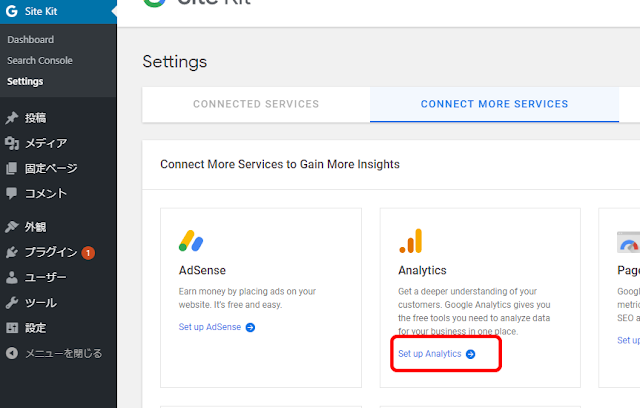The image size is (640, 408).
Task: Go to Search Console in the sidebar
Action: [40, 60]
